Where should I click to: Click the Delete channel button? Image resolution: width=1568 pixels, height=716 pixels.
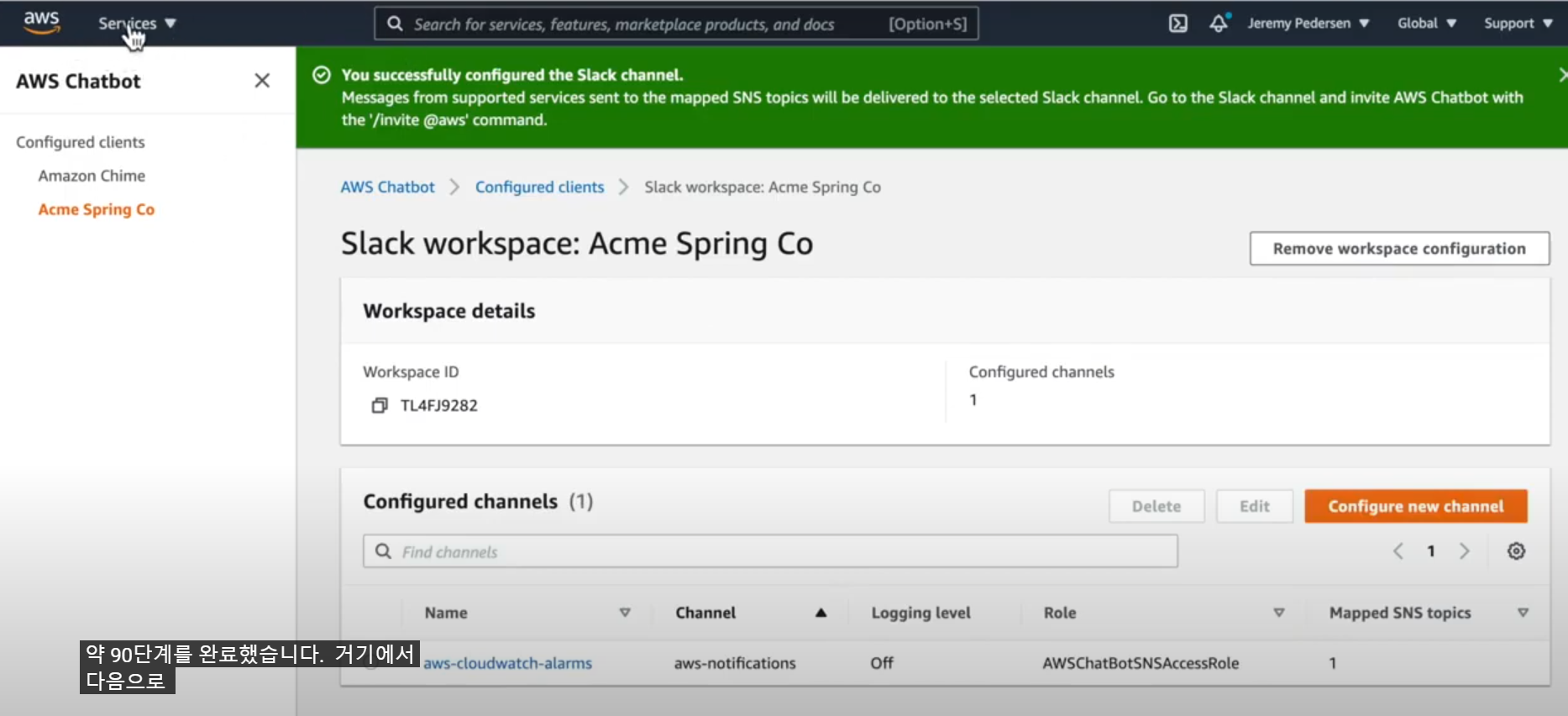(x=1156, y=506)
